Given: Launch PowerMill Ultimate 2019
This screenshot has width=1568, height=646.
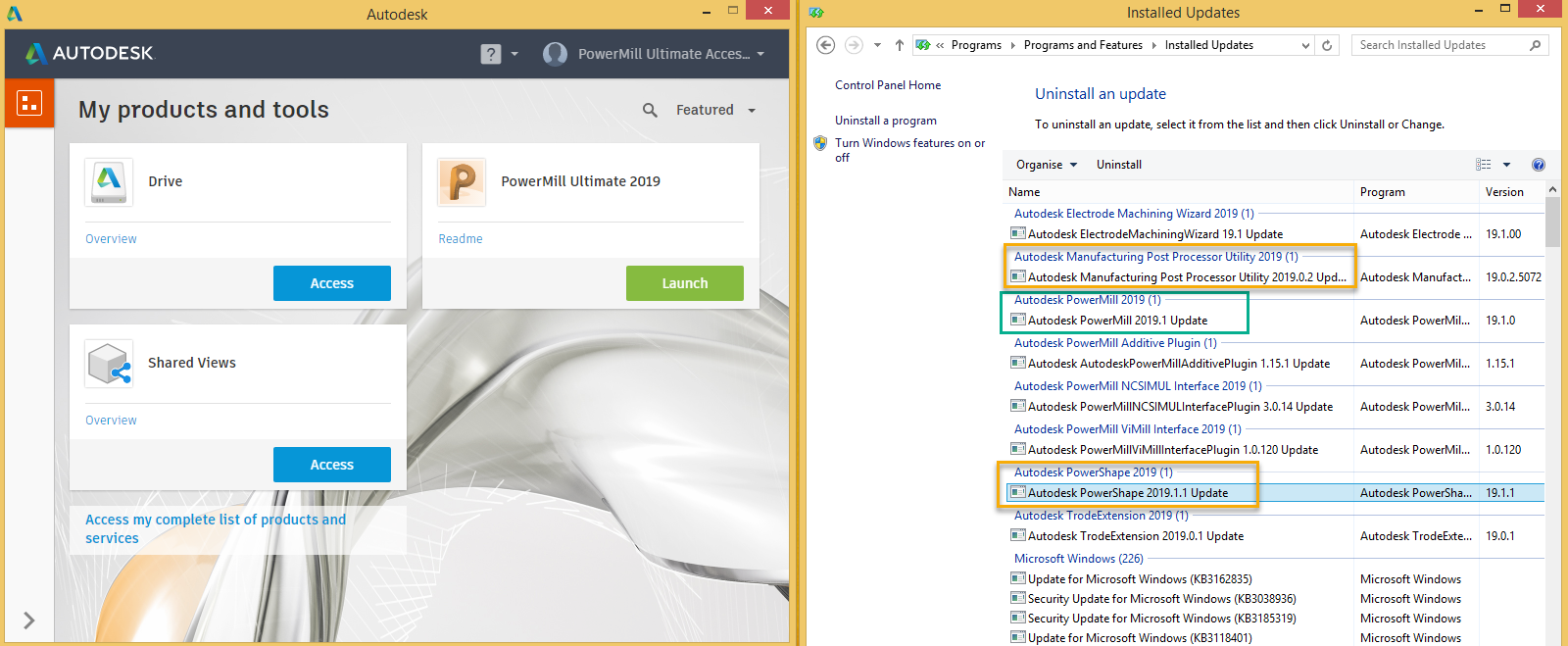Looking at the screenshot, I should pos(685,283).
